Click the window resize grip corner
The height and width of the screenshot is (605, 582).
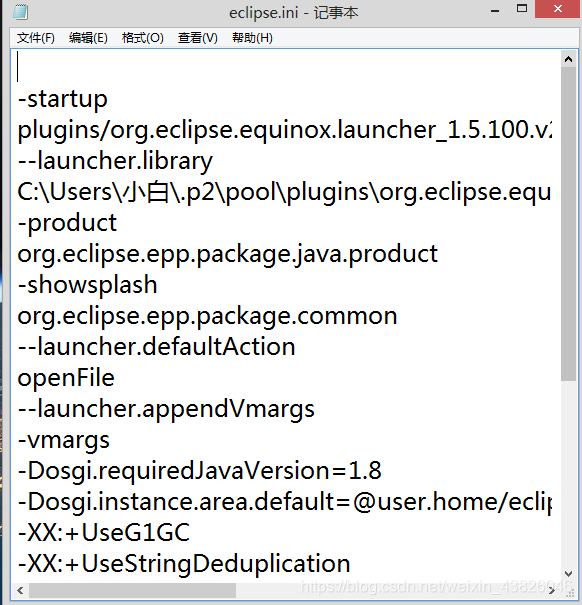(569, 591)
